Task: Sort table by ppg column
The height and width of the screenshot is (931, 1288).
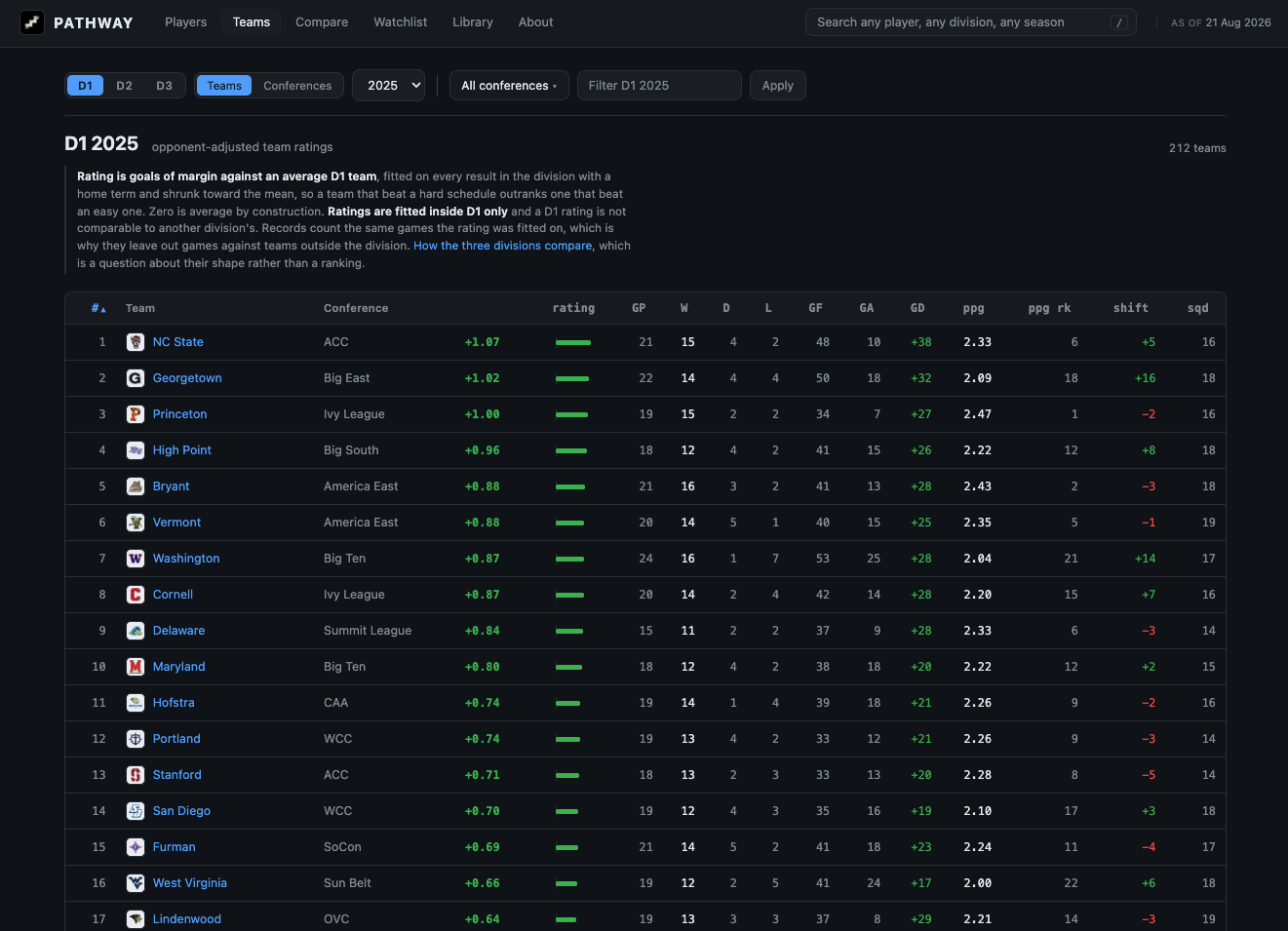Action: (x=974, y=308)
